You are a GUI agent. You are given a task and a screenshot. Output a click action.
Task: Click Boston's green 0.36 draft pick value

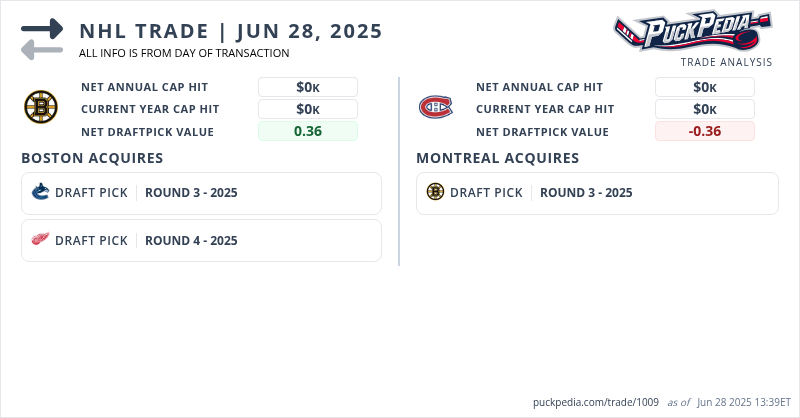(308, 131)
